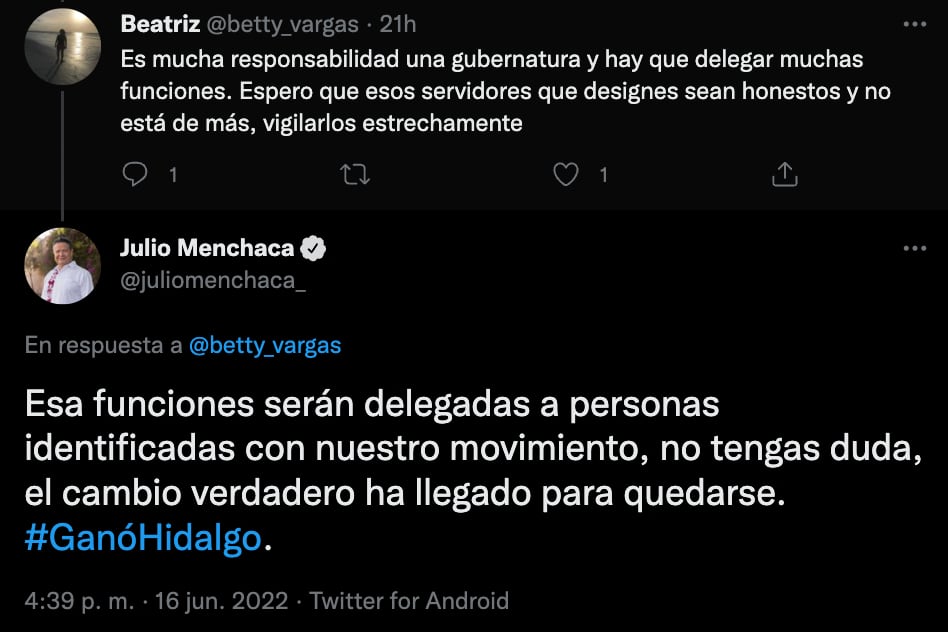This screenshot has height=632, width=948.
Task: Retweet Beatriz's tweet
Action: (x=355, y=174)
